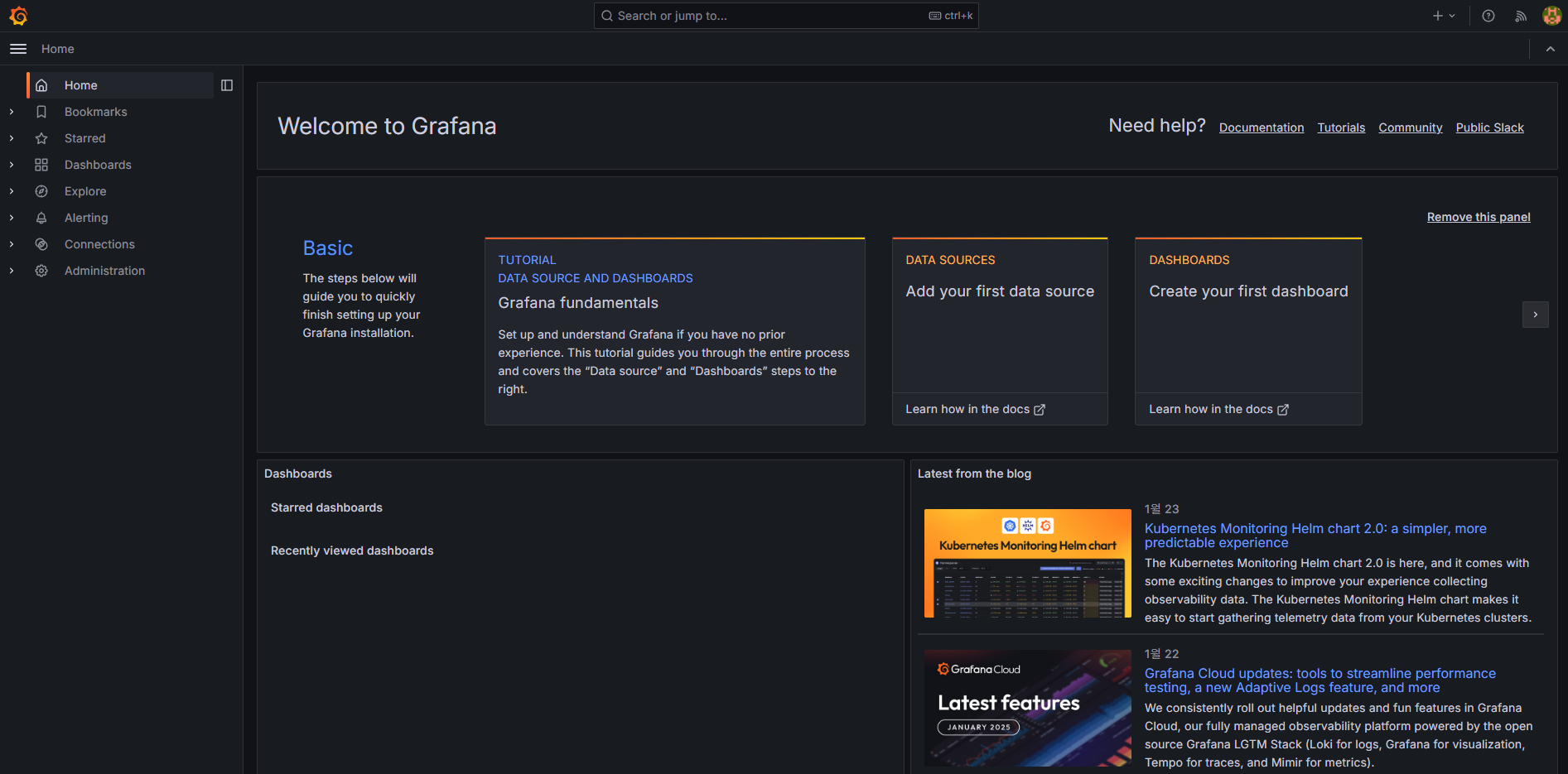Click the Search or jump to field
Screen dimensions: 1568x774
coord(786,16)
